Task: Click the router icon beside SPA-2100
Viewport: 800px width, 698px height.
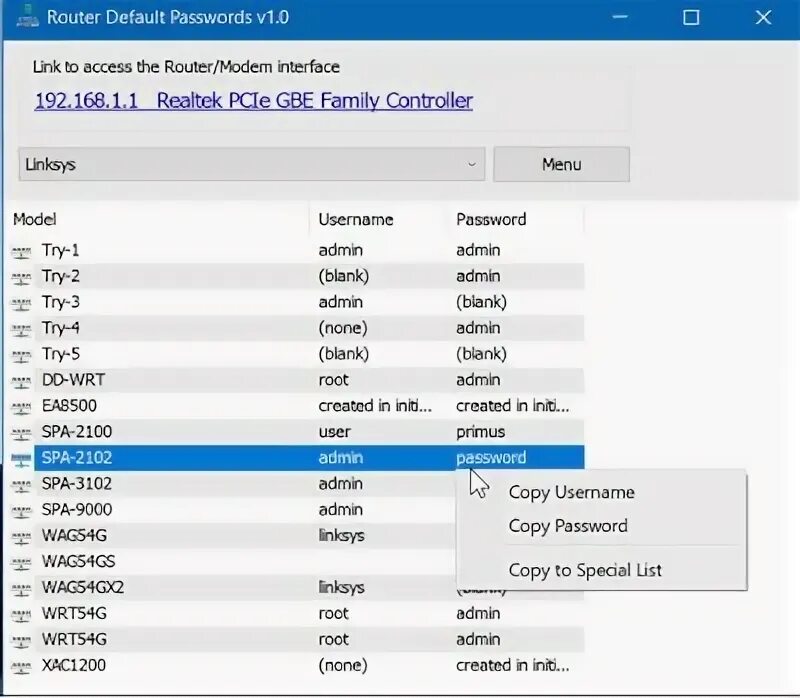Action: [21, 434]
